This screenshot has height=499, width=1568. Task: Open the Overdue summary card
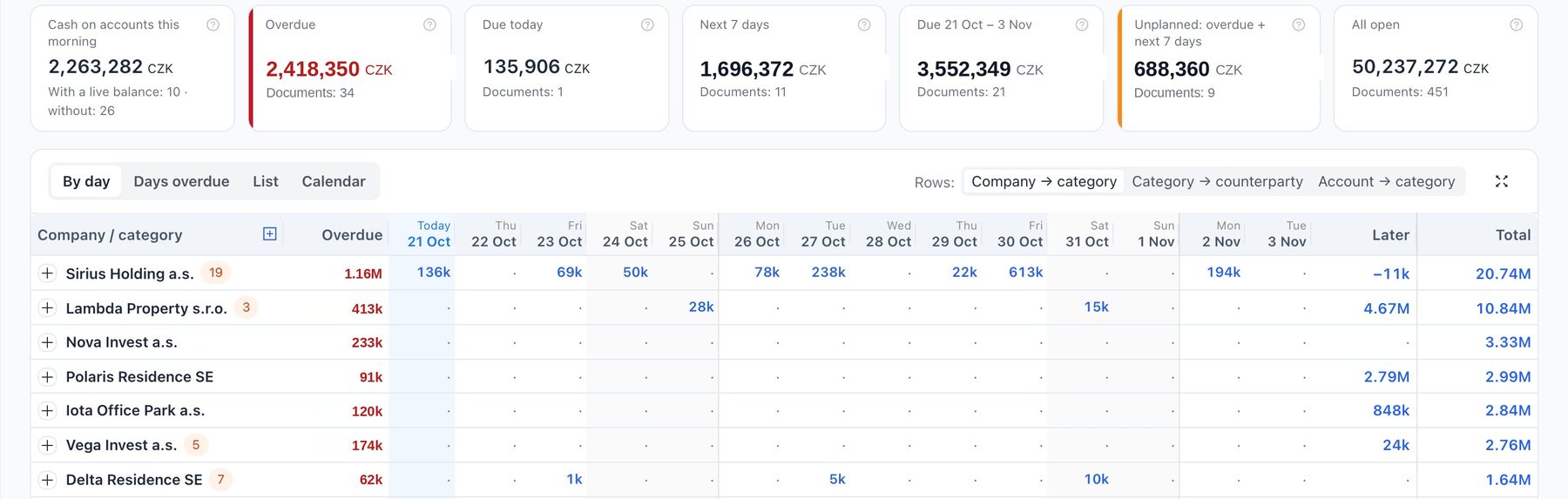tap(350, 68)
